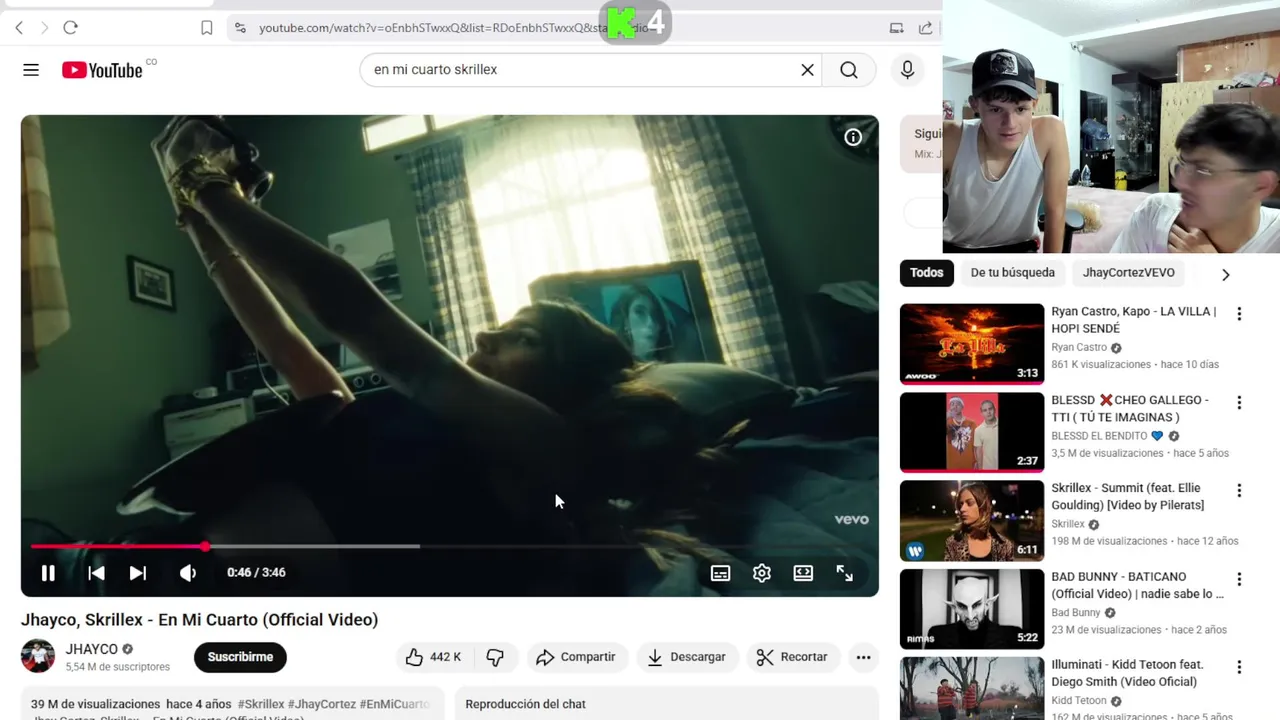Viewport: 1280px width, 720px height.
Task: Click browser share icon in address bar
Action: click(925, 28)
